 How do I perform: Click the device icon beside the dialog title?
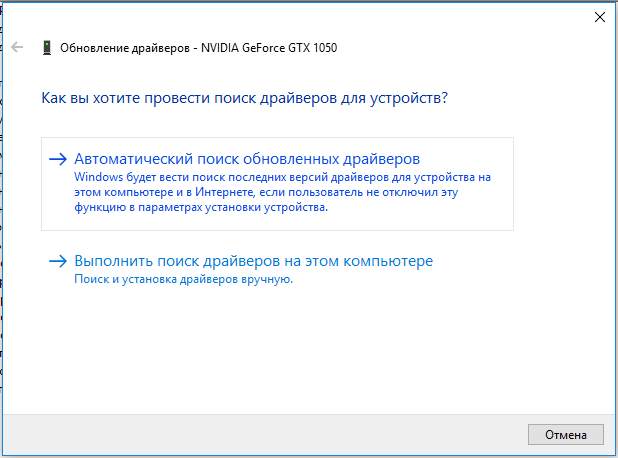point(46,47)
